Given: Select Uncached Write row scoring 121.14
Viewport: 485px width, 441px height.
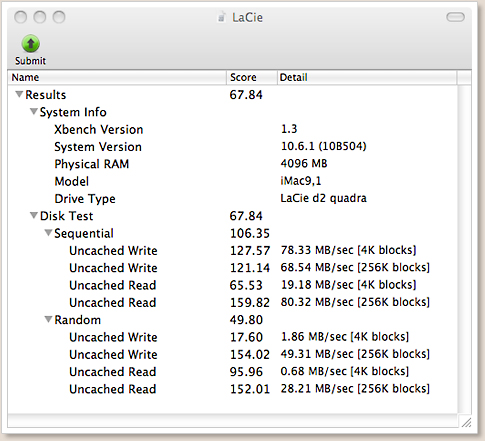Looking at the screenshot, I should [232, 268].
